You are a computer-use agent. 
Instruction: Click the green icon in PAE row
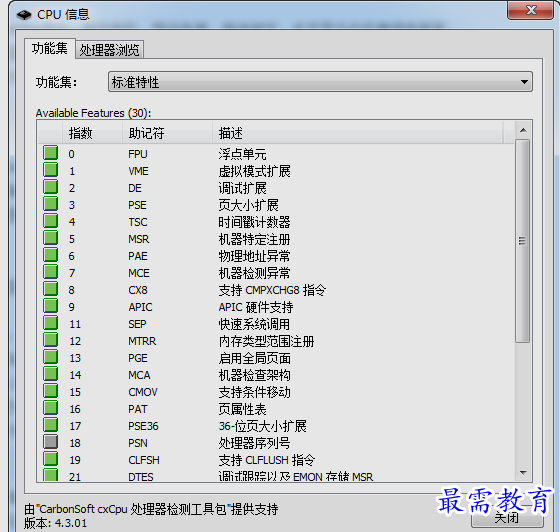tap(50, 255)
